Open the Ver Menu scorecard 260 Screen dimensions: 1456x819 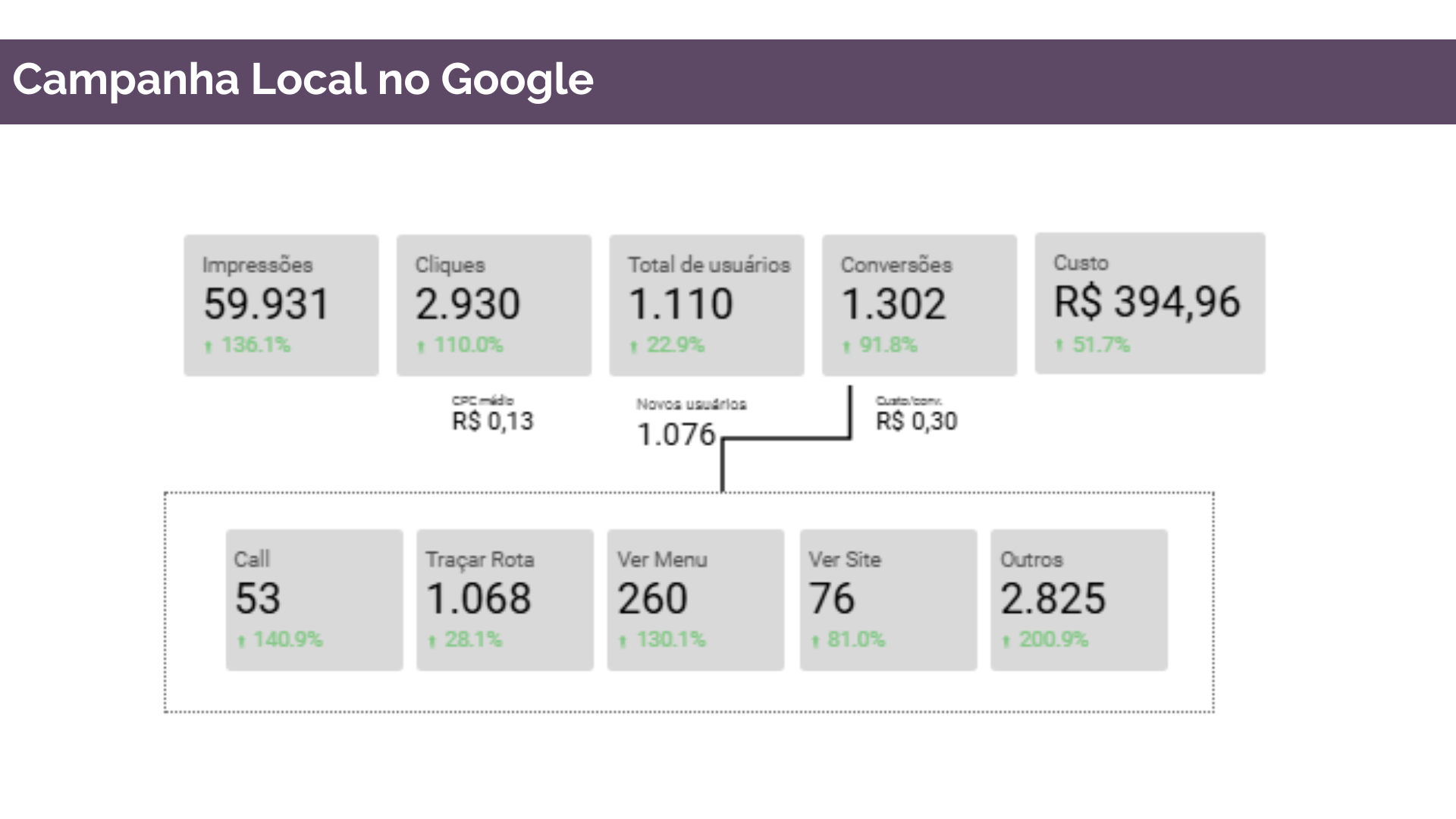click(695, 600)
